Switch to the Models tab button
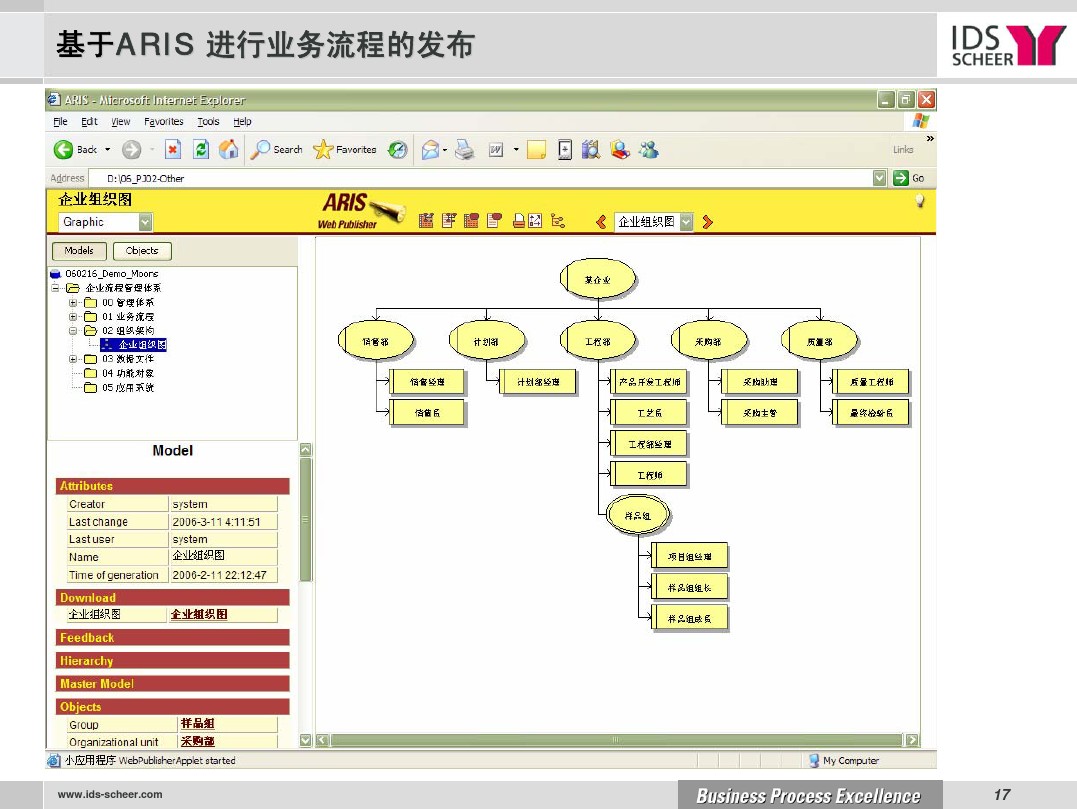Screen dimensions: 1077x809 (79, 251)
